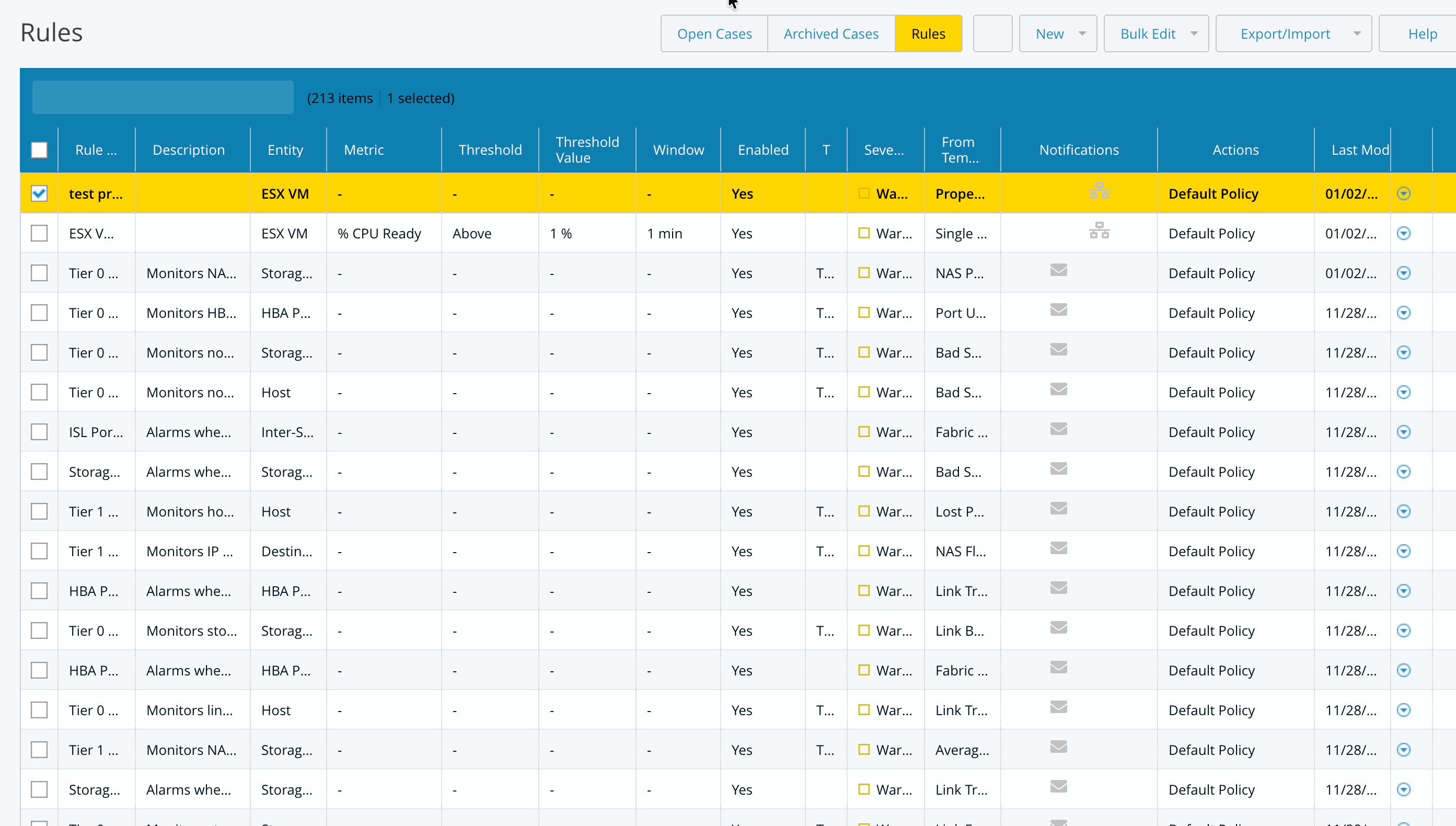Click warning severity swatch in ESX V row
1456x826 pixels.
(863, 233)
